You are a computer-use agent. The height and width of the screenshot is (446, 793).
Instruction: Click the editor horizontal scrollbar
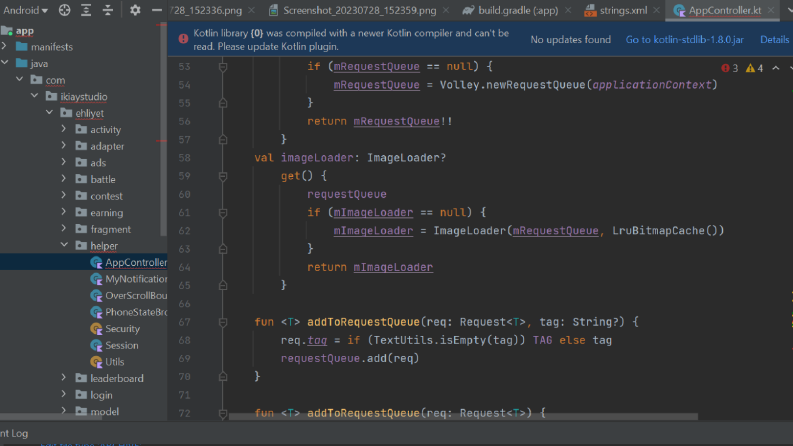coord(463,417)
